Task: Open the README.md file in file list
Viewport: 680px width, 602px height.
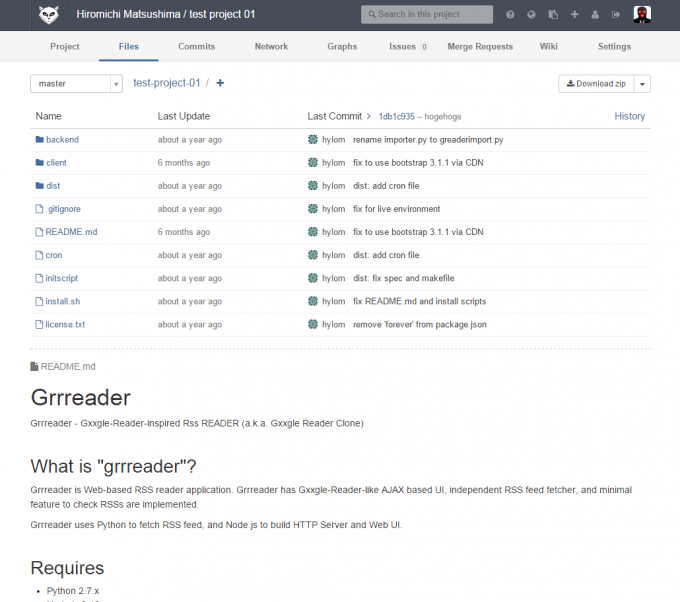Action: (x=71, y=232)
